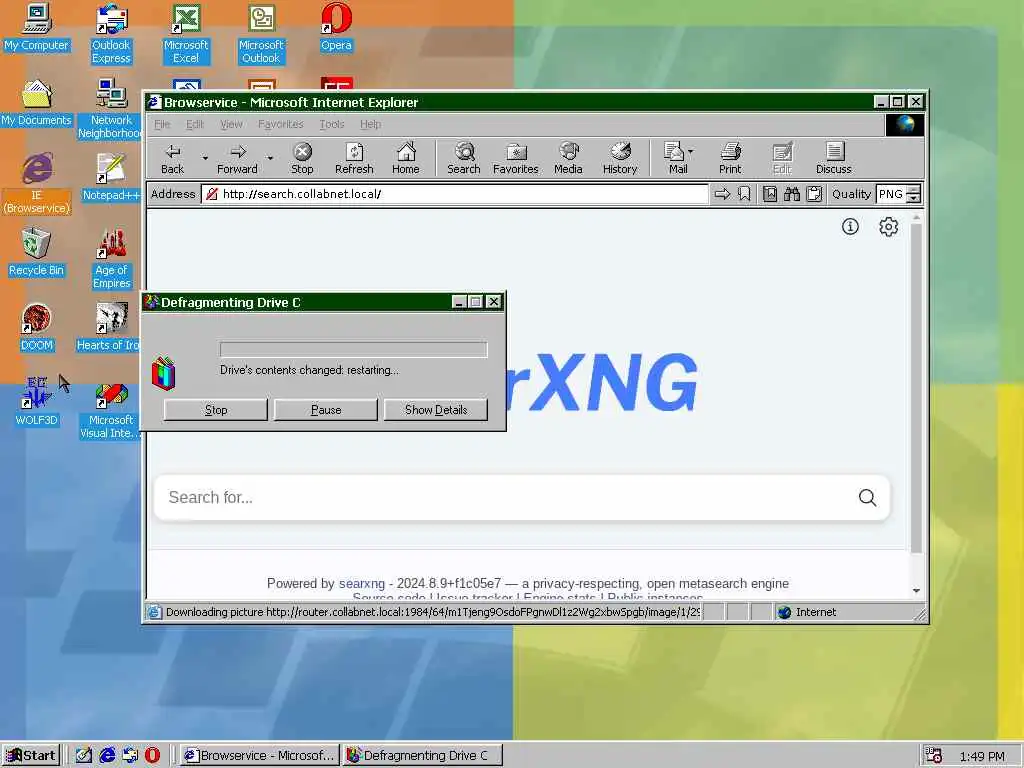Open the Start menu
Image resolution: width=1024 pixels, height=768 pixels.
(31, 755)
